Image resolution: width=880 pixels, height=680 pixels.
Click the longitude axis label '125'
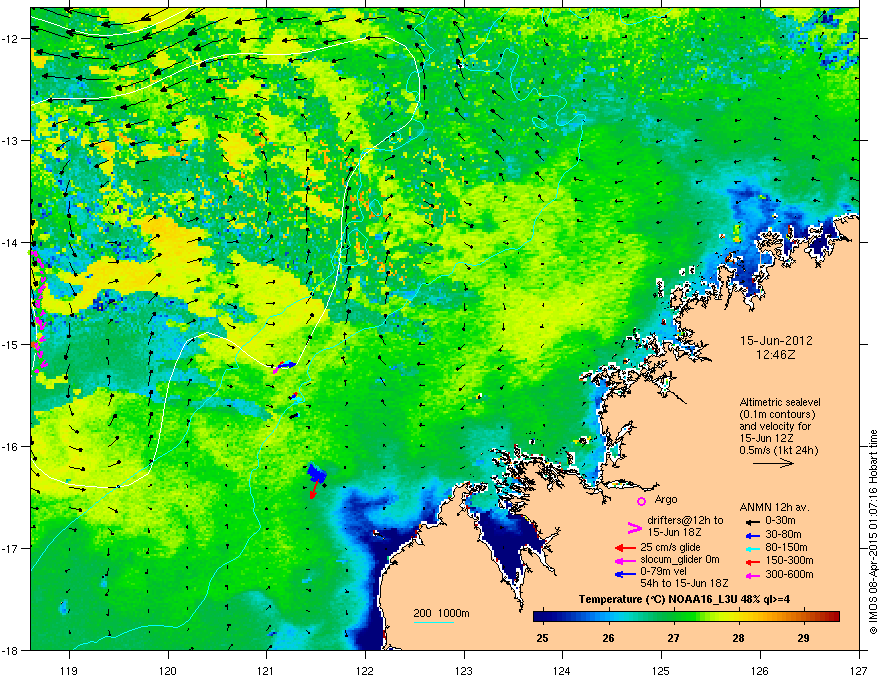[x=661, y=671]
